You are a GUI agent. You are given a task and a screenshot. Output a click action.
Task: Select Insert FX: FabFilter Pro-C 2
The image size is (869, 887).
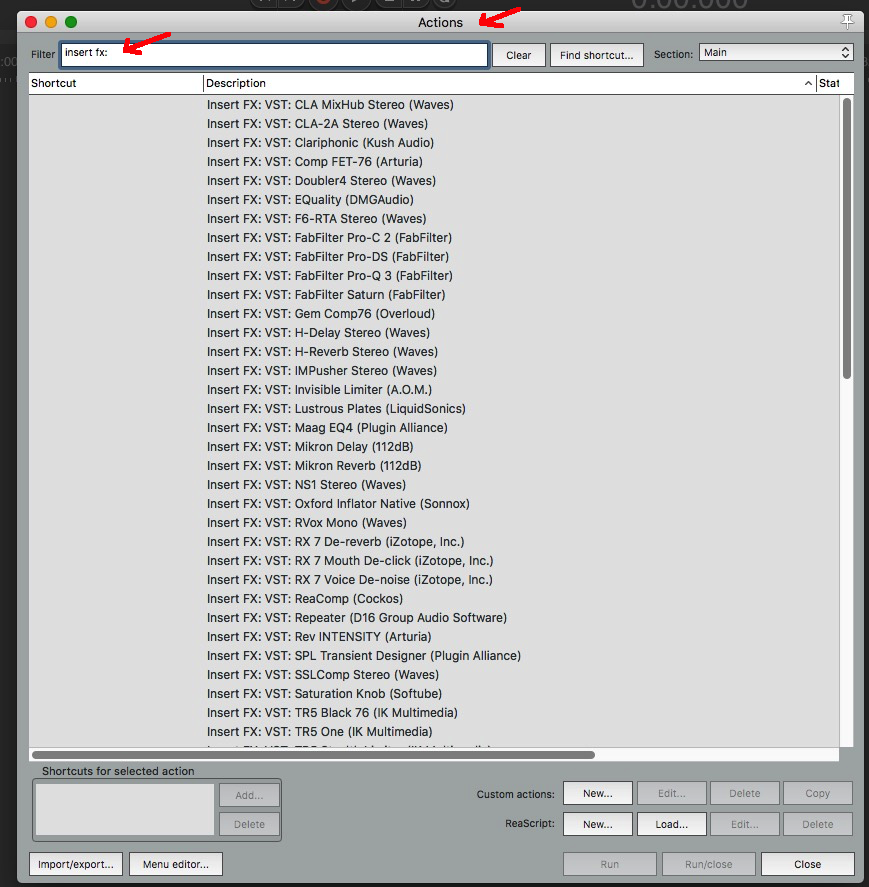coord(329,238)
